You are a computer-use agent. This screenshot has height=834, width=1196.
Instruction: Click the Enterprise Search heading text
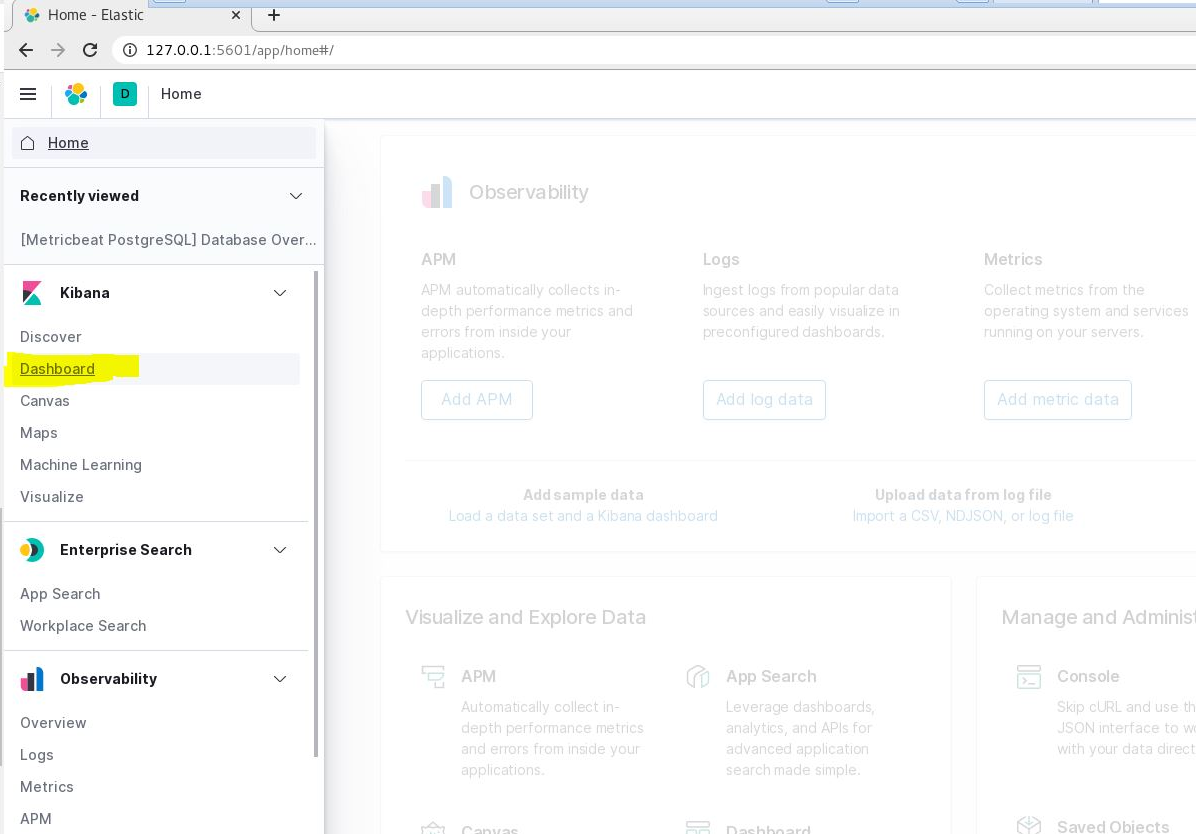(x=126, y=550)
